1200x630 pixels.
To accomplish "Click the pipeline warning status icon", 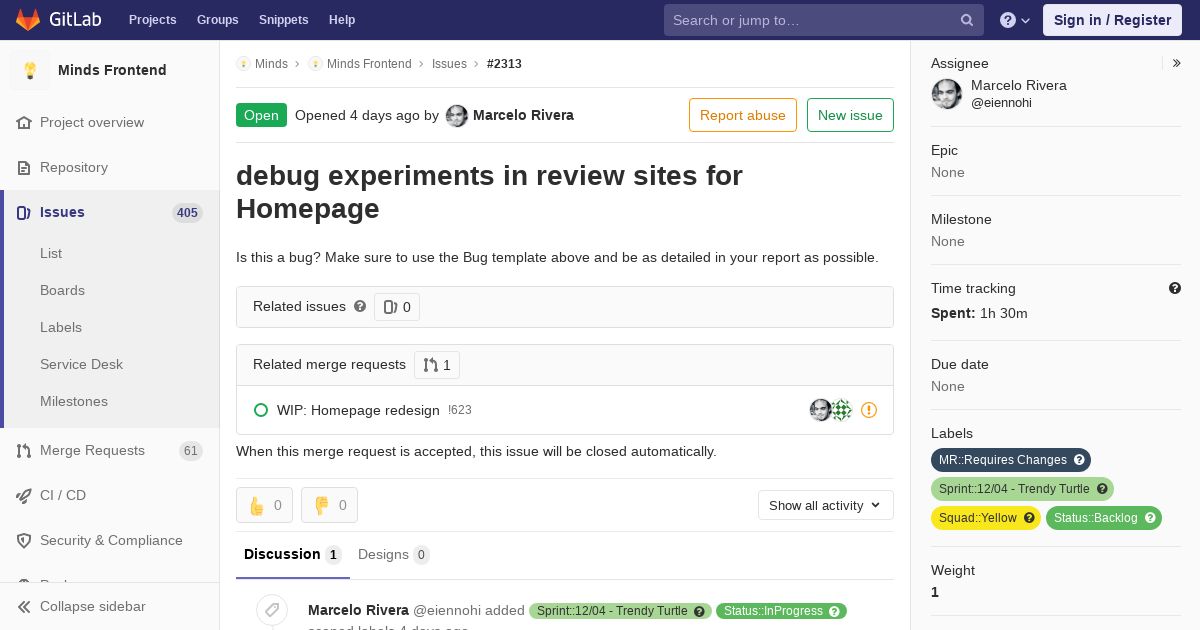I will pyautogui.click(x=869, y=410).
